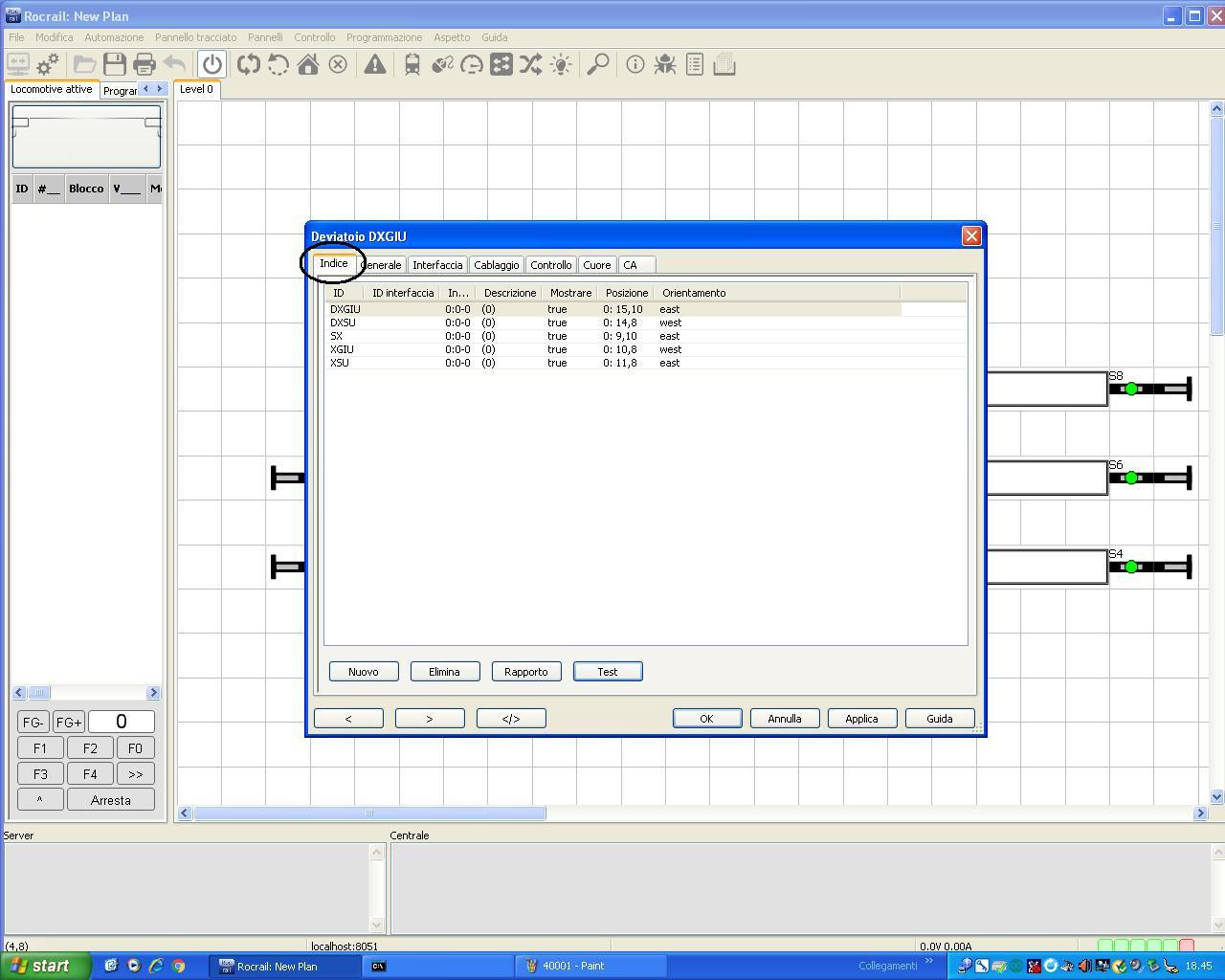1225x980 pixels.
Task: Click the Applica button
Action: (x=861, y=719)
